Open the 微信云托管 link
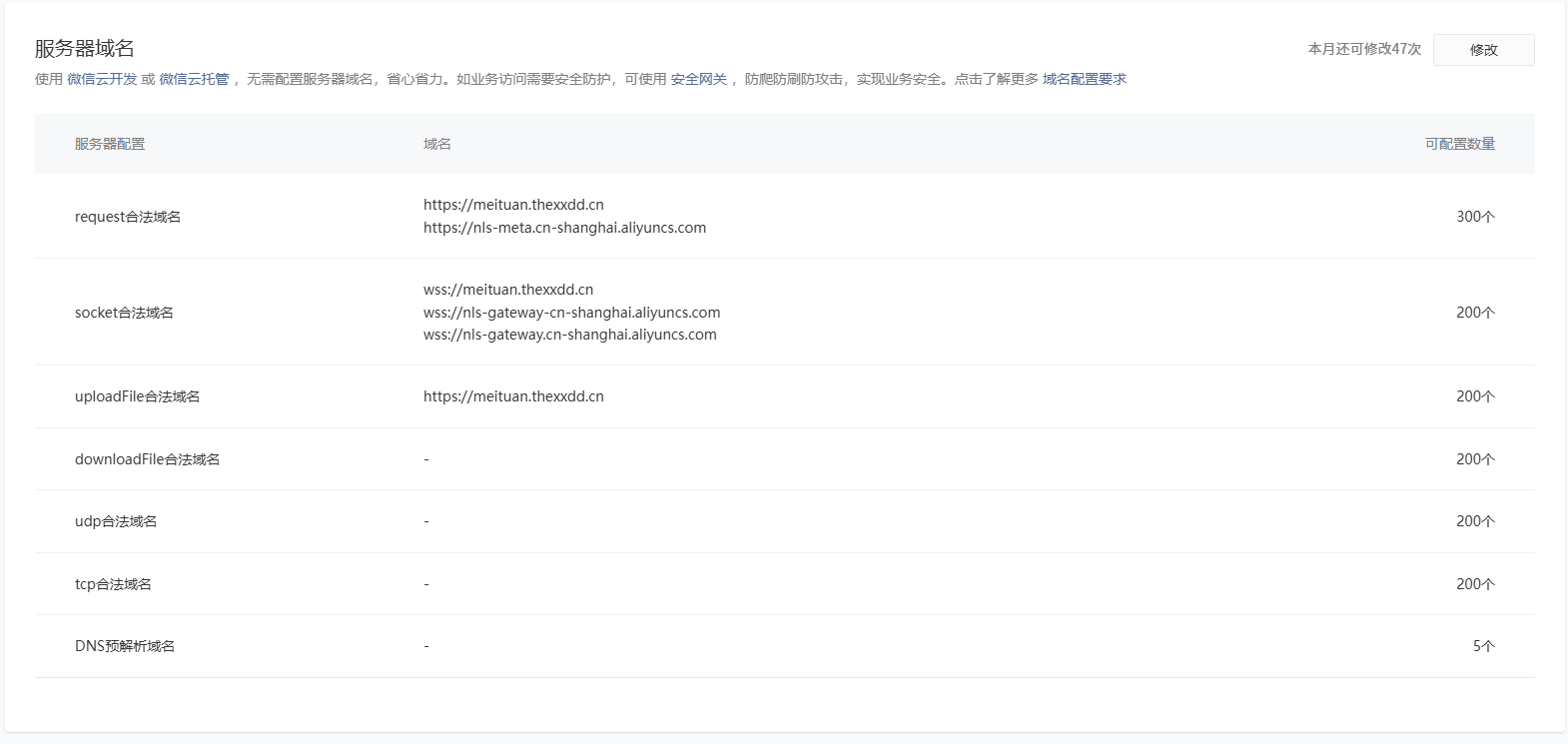The height and width of the screenshot is (744, 1568). pyautogui.click(x=194, y=79)
